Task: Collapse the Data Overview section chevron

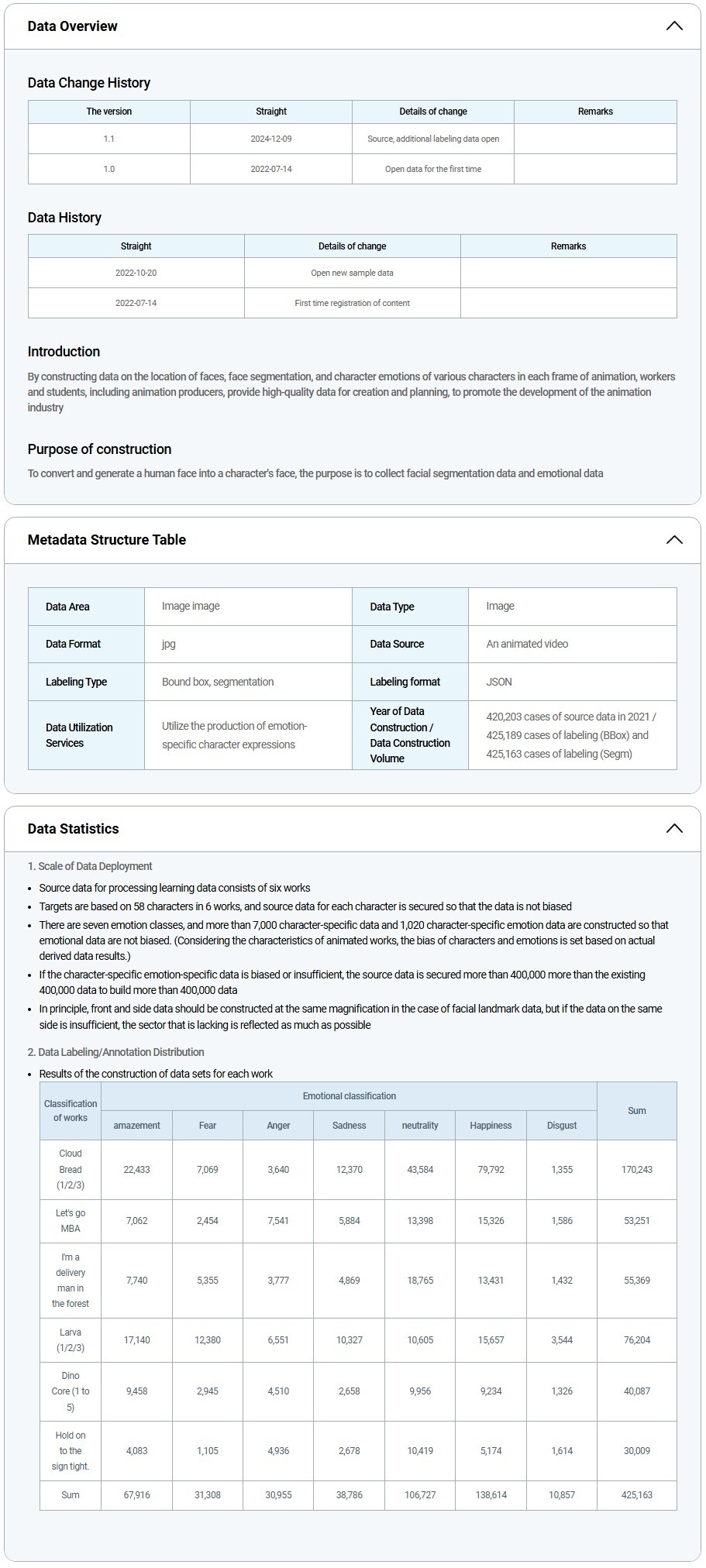Action: coord(674,26)
